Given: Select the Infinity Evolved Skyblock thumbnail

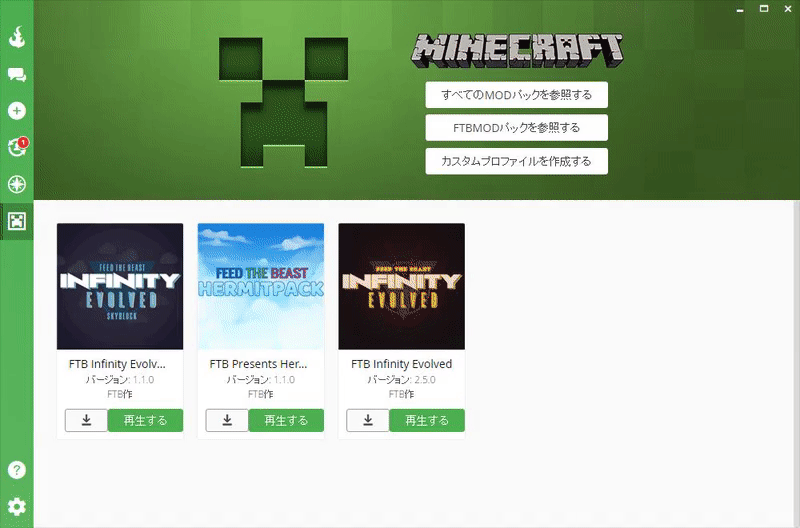Looking at the screenshot, I should pyautogui.click(x=120, y=286).
